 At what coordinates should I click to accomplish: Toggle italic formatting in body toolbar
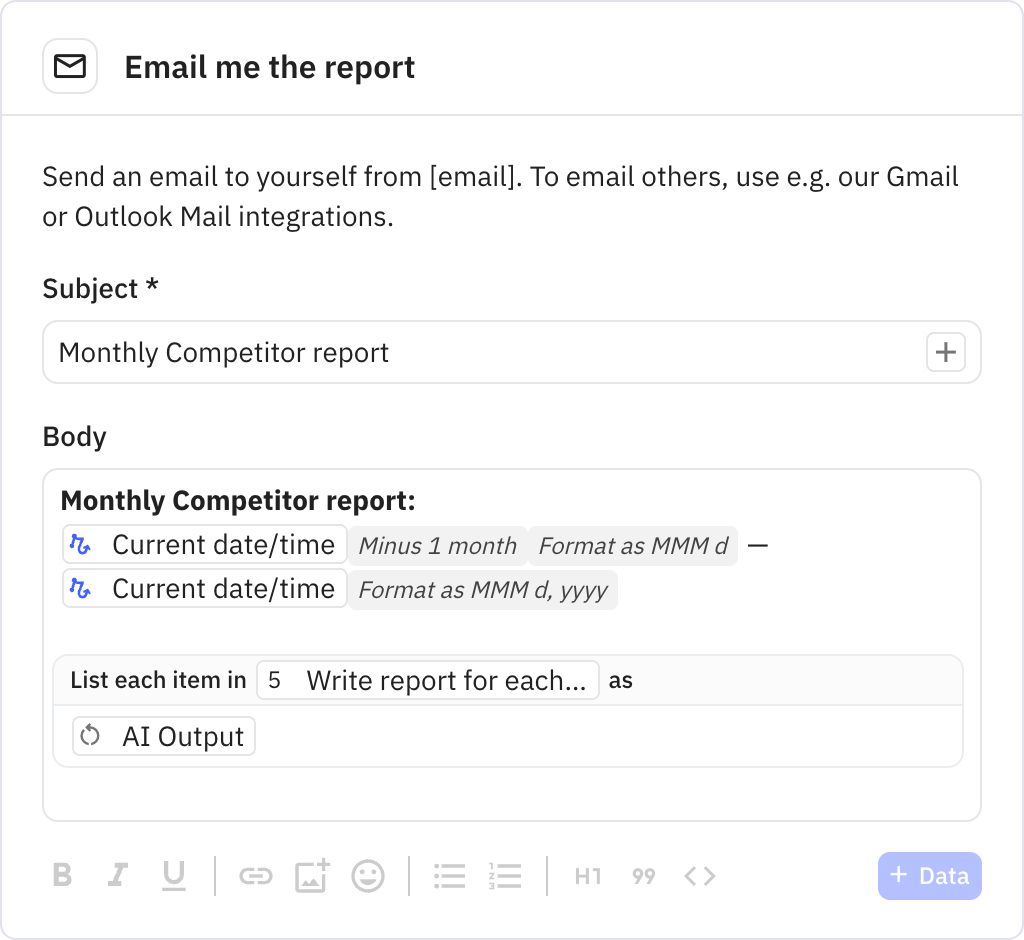pyautogui.click(x=118, y=875)
